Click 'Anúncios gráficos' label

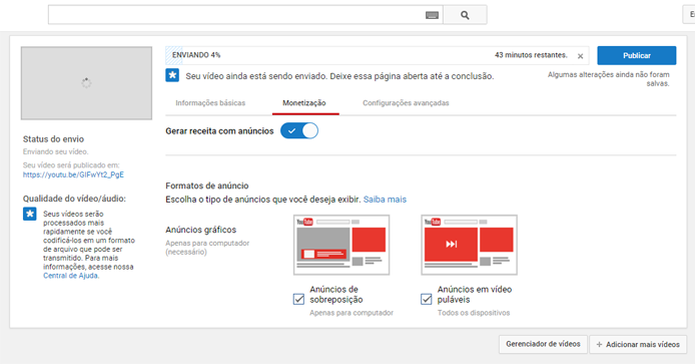point(201,230)
